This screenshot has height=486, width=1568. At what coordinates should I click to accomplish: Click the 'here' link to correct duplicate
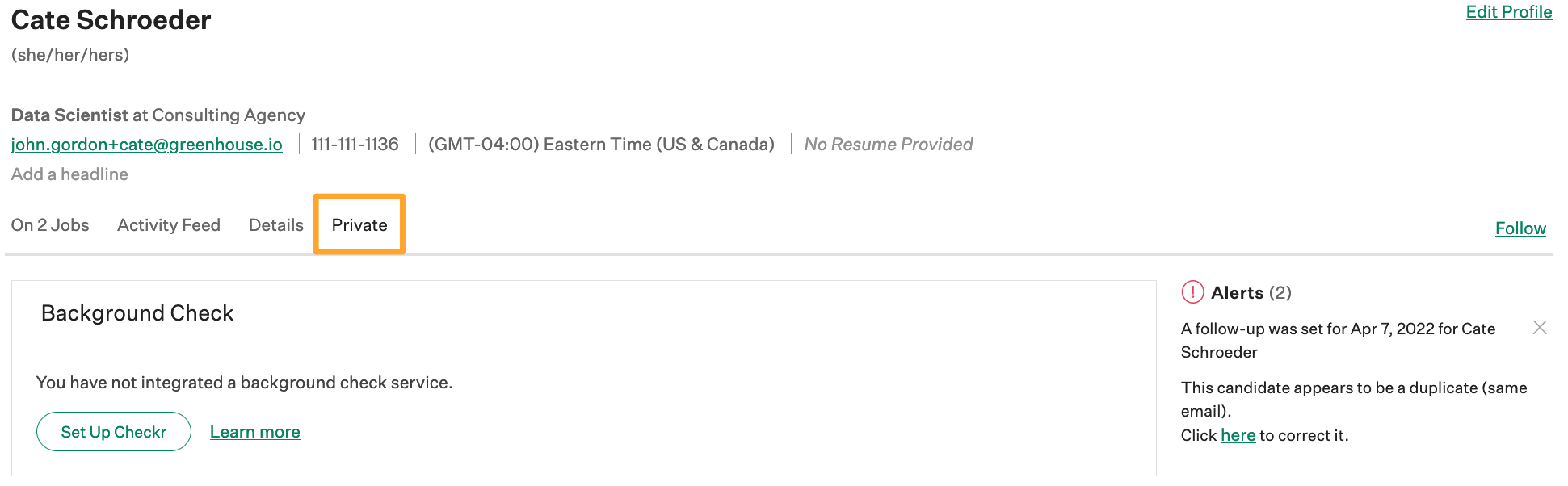[1238, 436]
